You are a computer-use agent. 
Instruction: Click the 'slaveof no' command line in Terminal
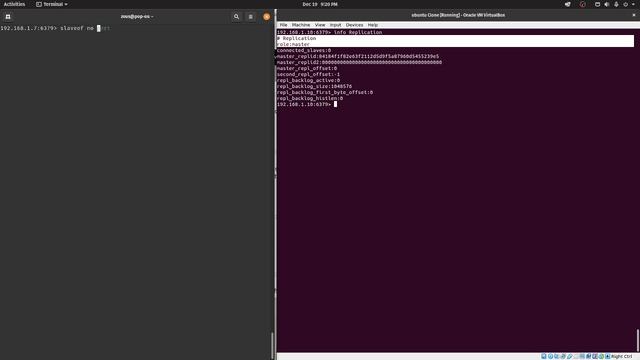pyautogui.click(x=55, y=28)
